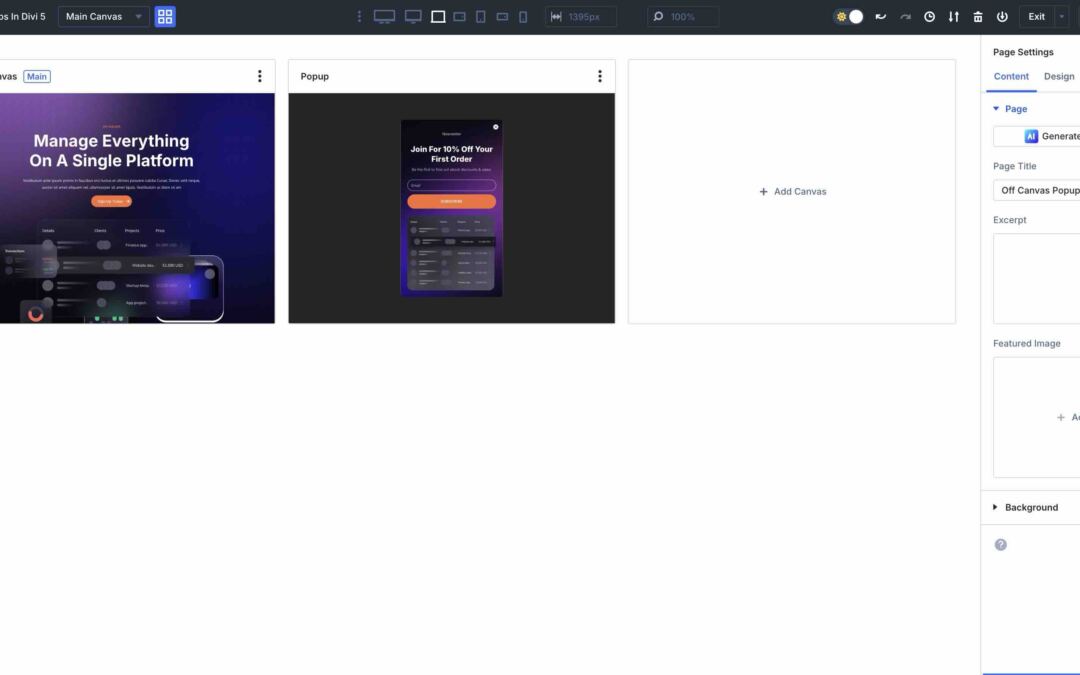The image size is (1080, 675).
Task: Click the undo arrow icon
Action: pyautogui.click(x=881, y=16)
